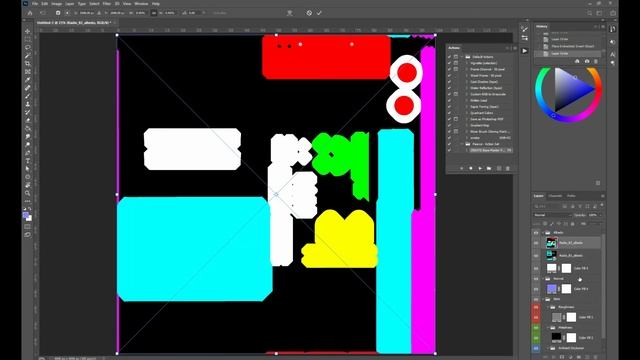Select the Eraser tool

(x=28, y=120)
